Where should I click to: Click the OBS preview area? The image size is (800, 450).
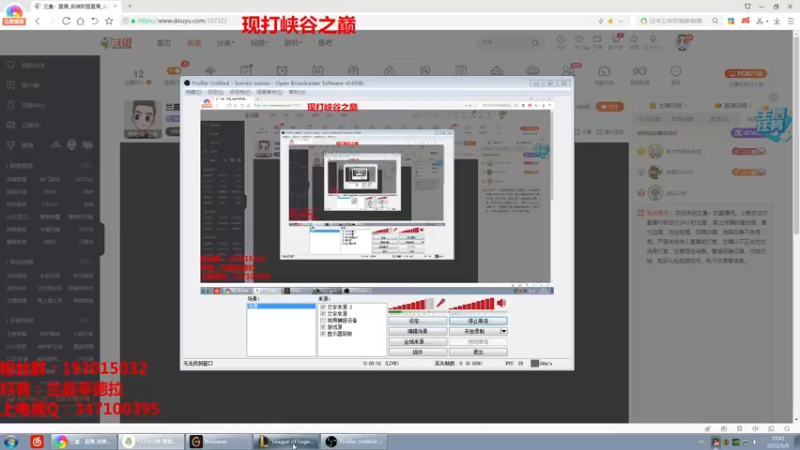(377, 196)
